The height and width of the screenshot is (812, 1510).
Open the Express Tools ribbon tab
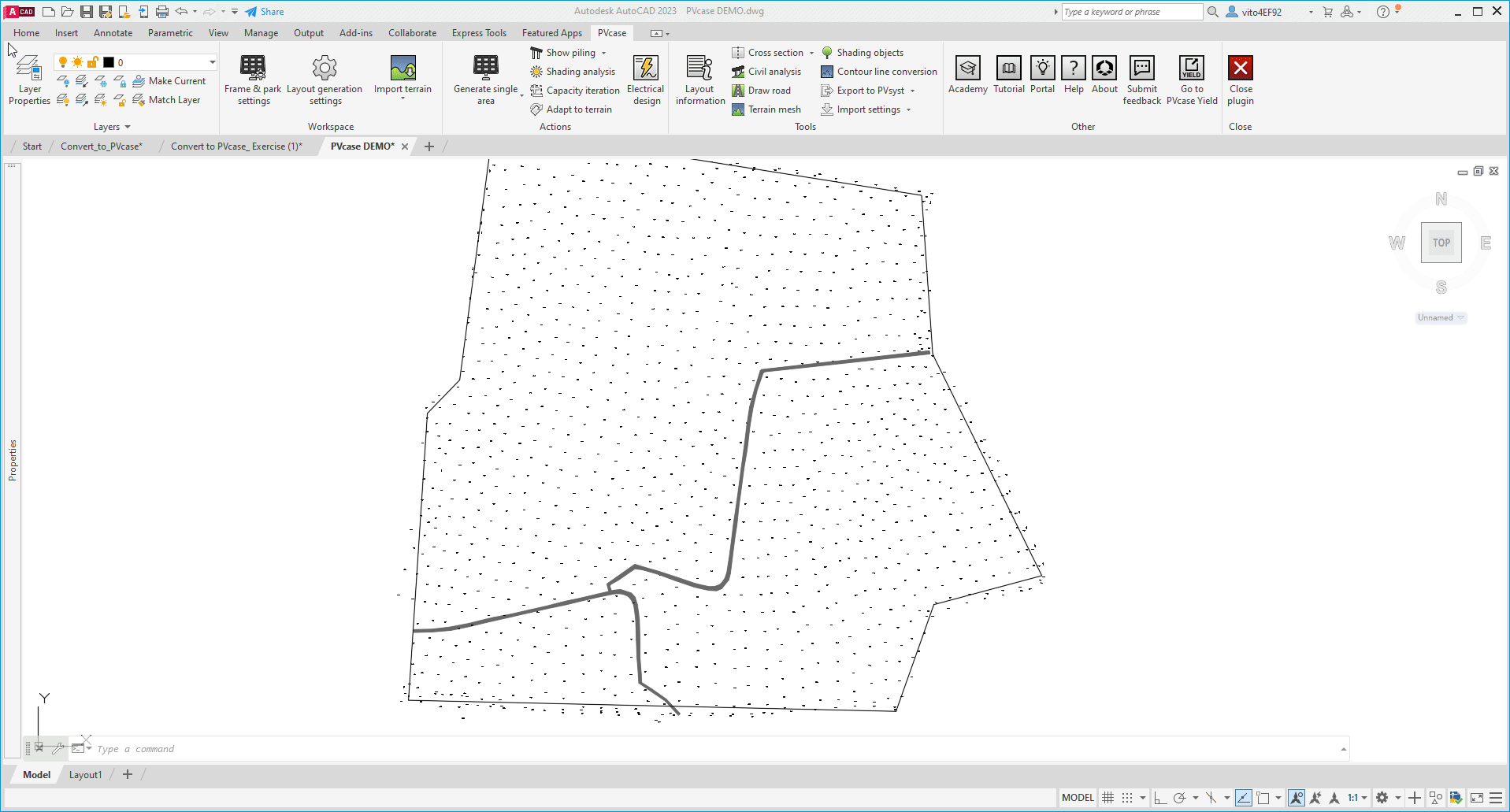click(479, 33)
